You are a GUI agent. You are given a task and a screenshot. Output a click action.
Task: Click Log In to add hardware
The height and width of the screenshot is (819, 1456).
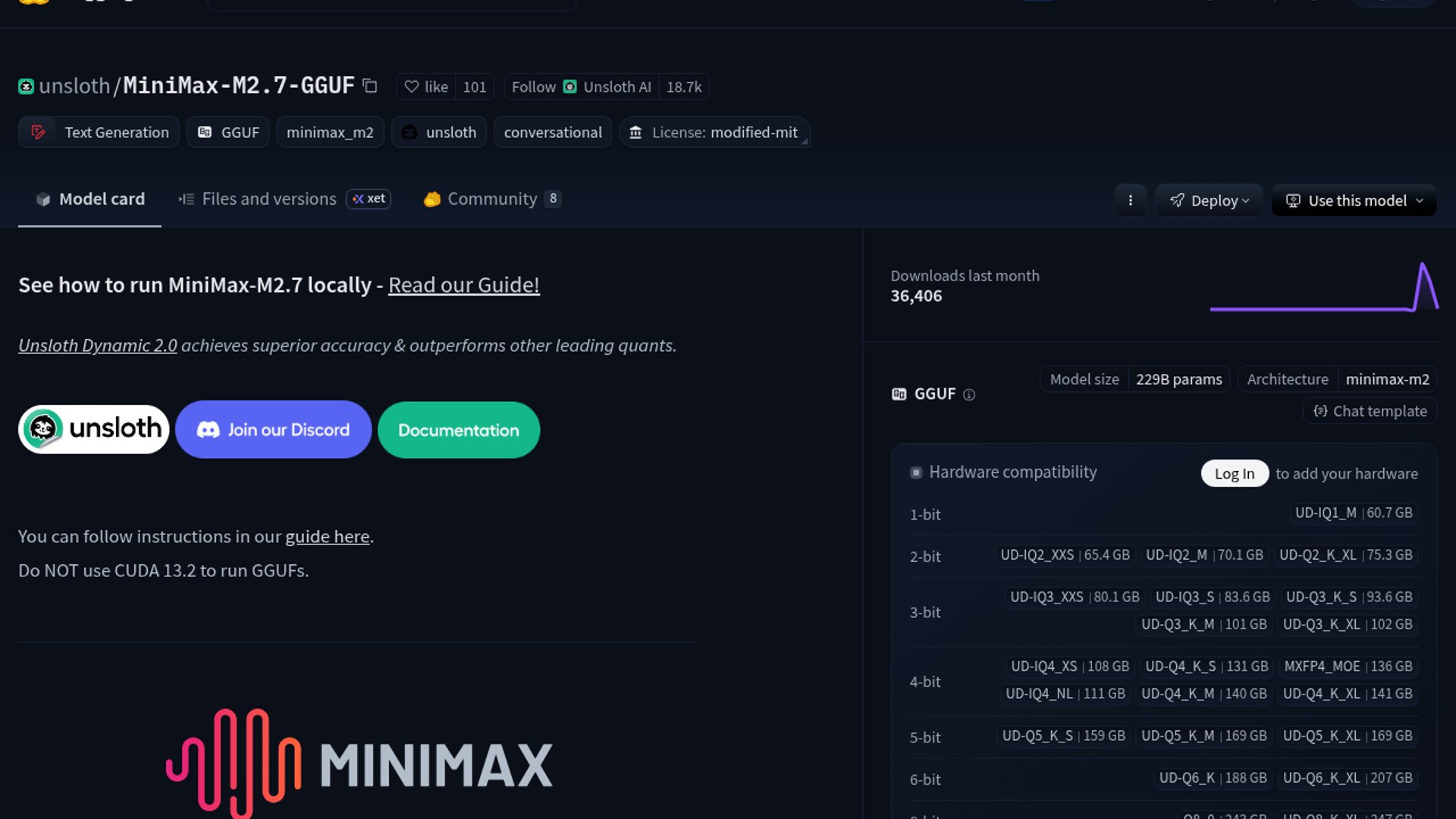click(1234, 473)
